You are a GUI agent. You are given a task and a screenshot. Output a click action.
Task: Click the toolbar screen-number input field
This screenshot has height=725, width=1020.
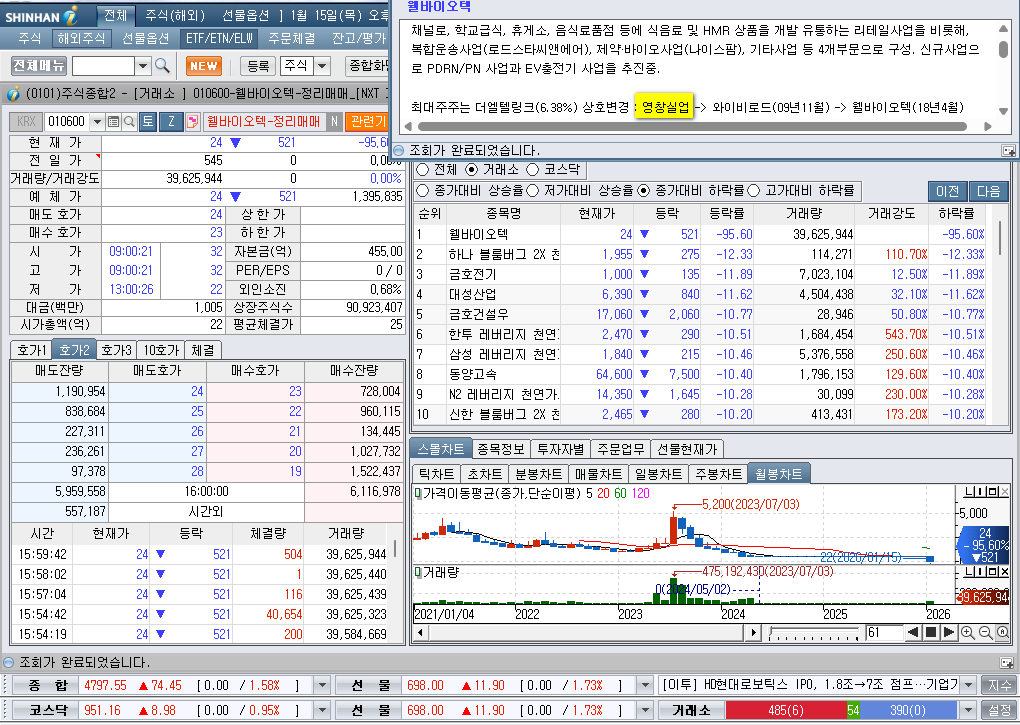click(x=103, y=66)
